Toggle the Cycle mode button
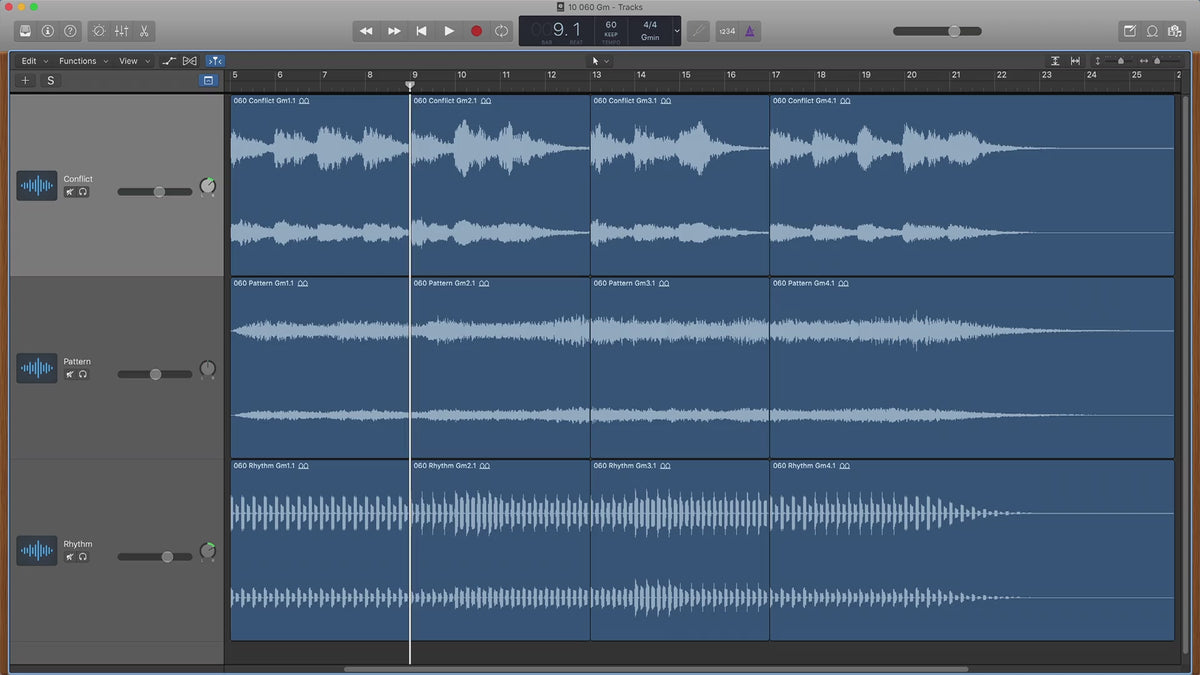This screenshot has width=1200, height=675. [501, 31]
